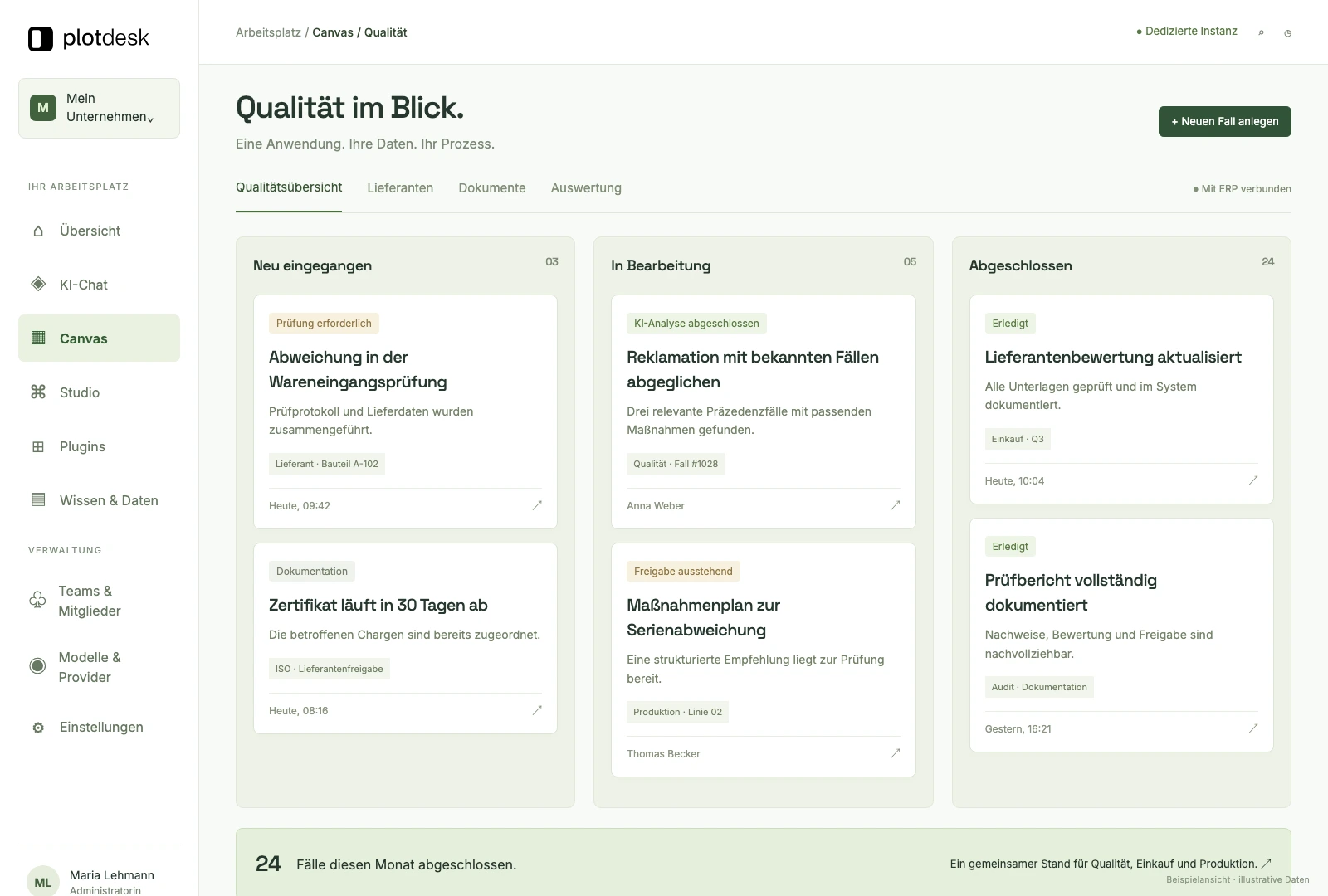Open the Dokumente tab
1328x896 pixels.
492,188
